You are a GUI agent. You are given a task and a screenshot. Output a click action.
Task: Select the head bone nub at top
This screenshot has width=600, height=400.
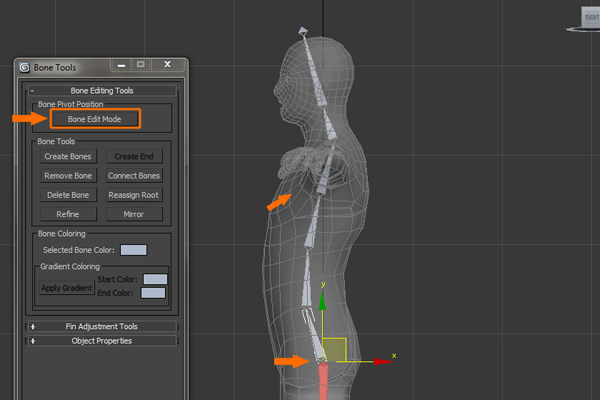pos(303,31)
